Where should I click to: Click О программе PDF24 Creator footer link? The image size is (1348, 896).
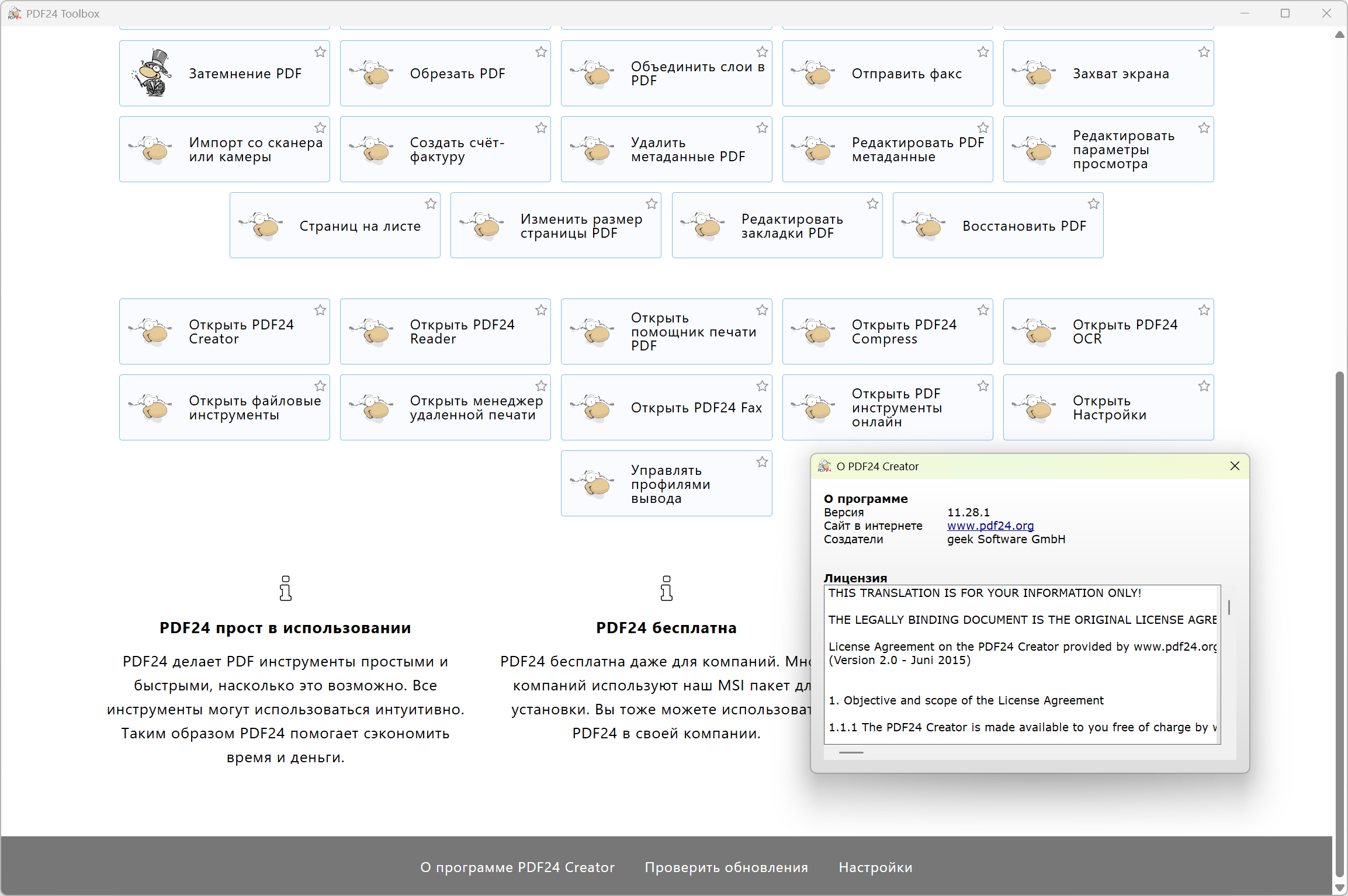(x=517, y=867)
